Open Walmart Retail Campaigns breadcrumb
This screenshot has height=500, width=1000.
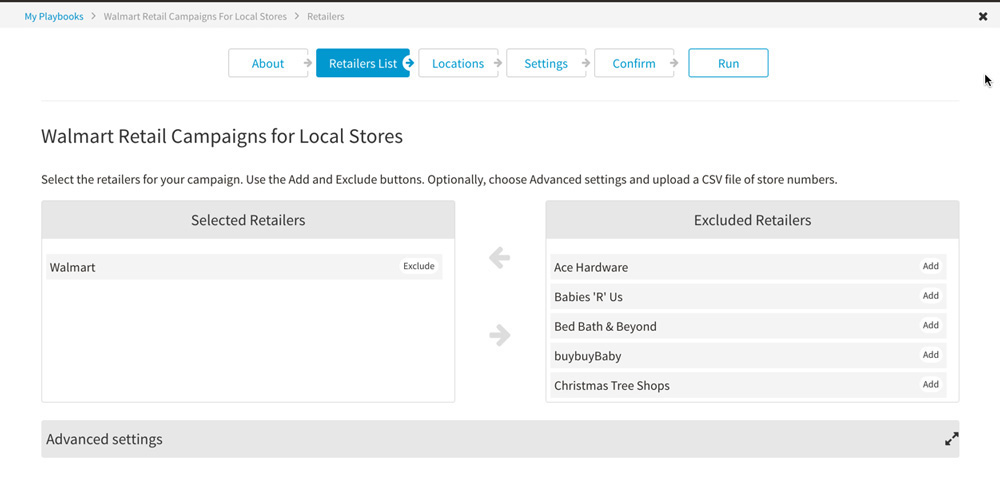pos(195,17)
